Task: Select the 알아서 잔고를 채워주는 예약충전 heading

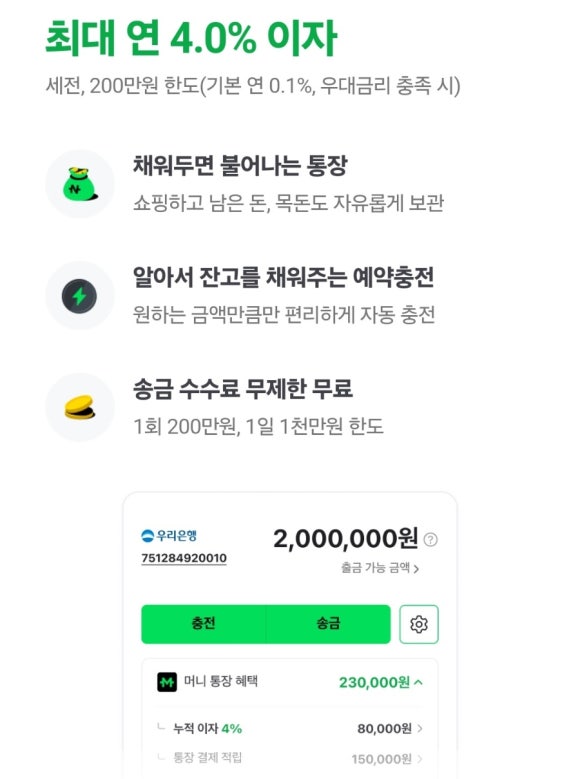Action: pos(283,277)
